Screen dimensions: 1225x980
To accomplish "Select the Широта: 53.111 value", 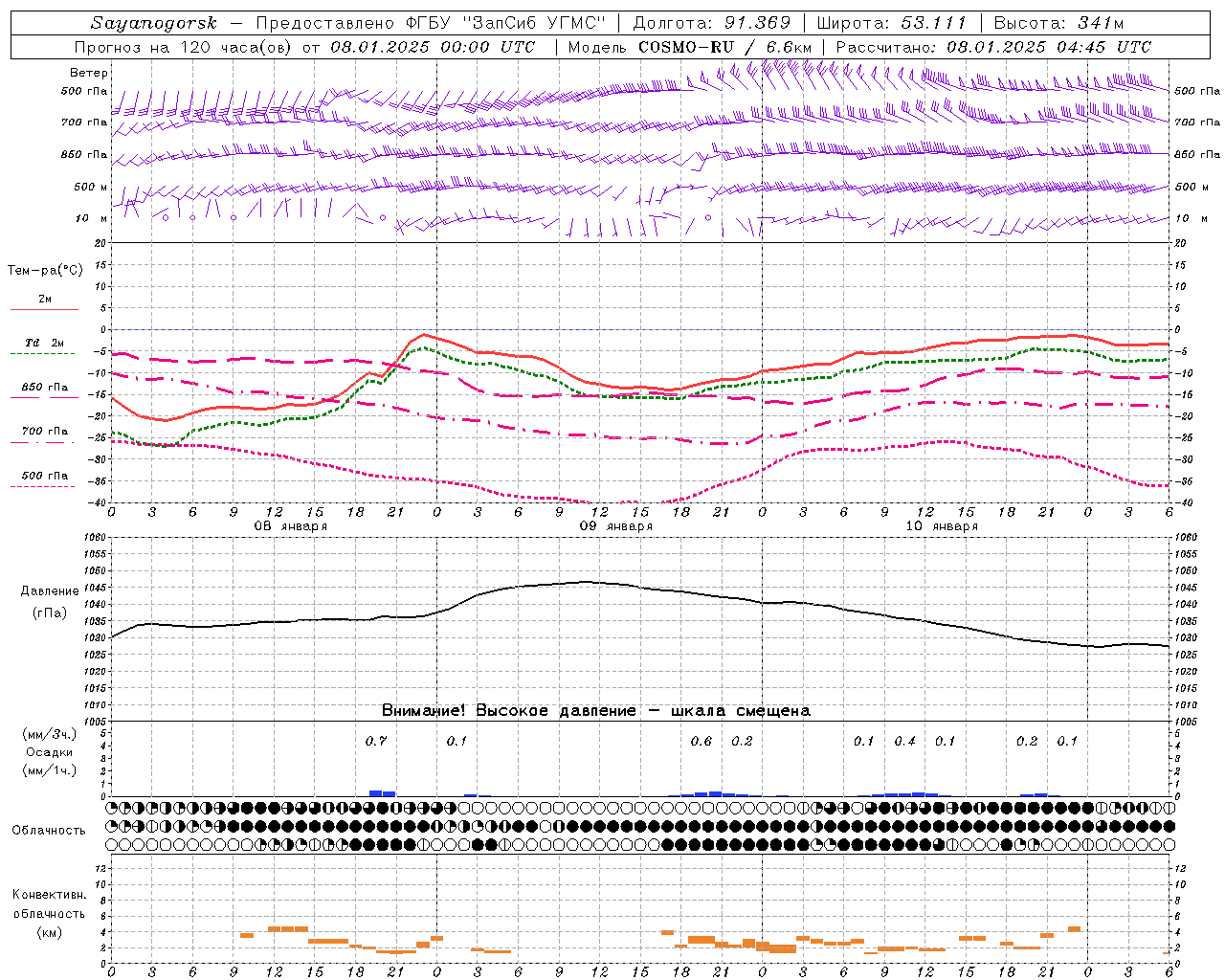I will (x=891, y=23).
